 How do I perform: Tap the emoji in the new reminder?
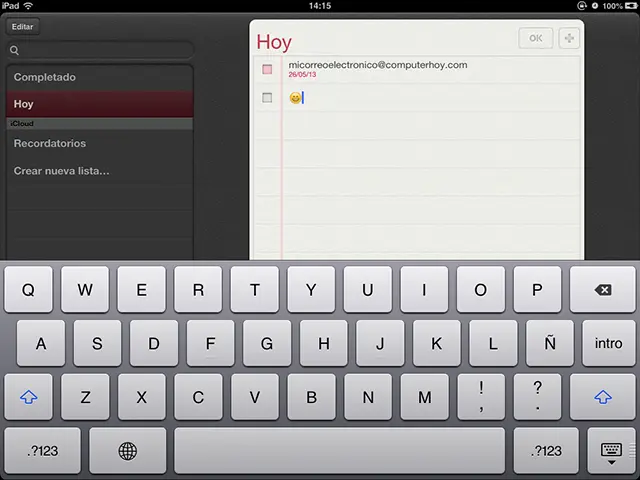294,98
